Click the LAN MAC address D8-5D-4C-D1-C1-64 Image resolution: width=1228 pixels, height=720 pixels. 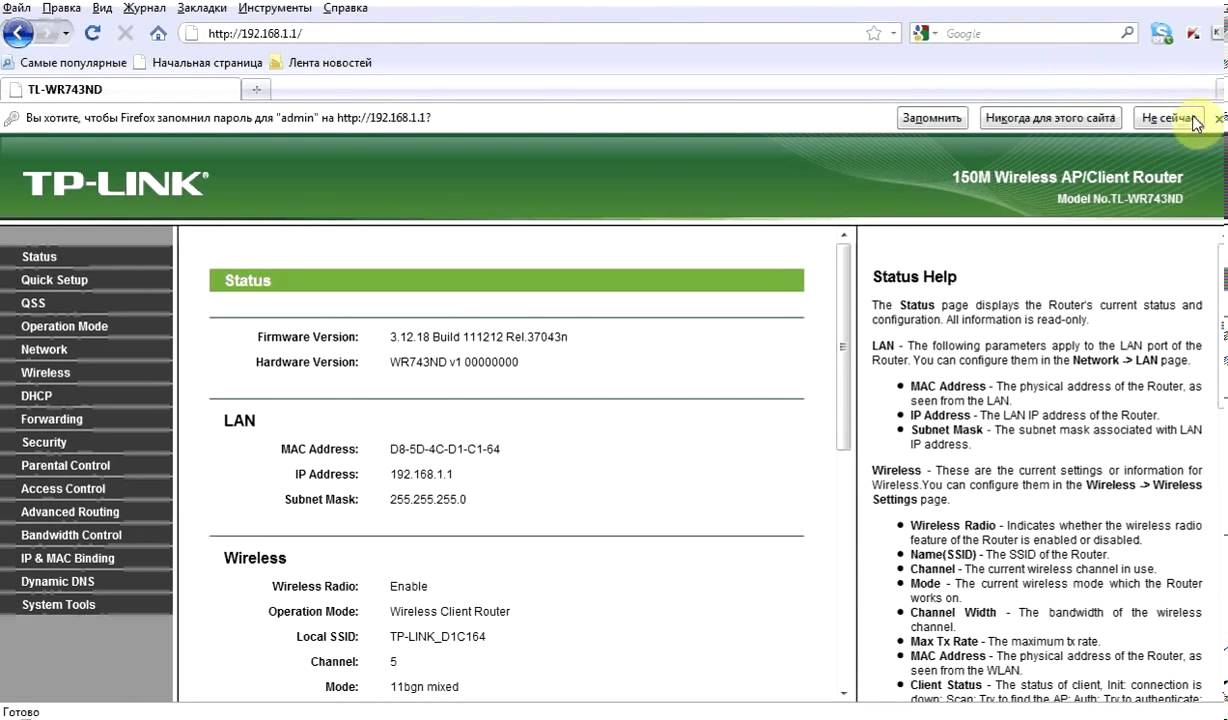445,449
